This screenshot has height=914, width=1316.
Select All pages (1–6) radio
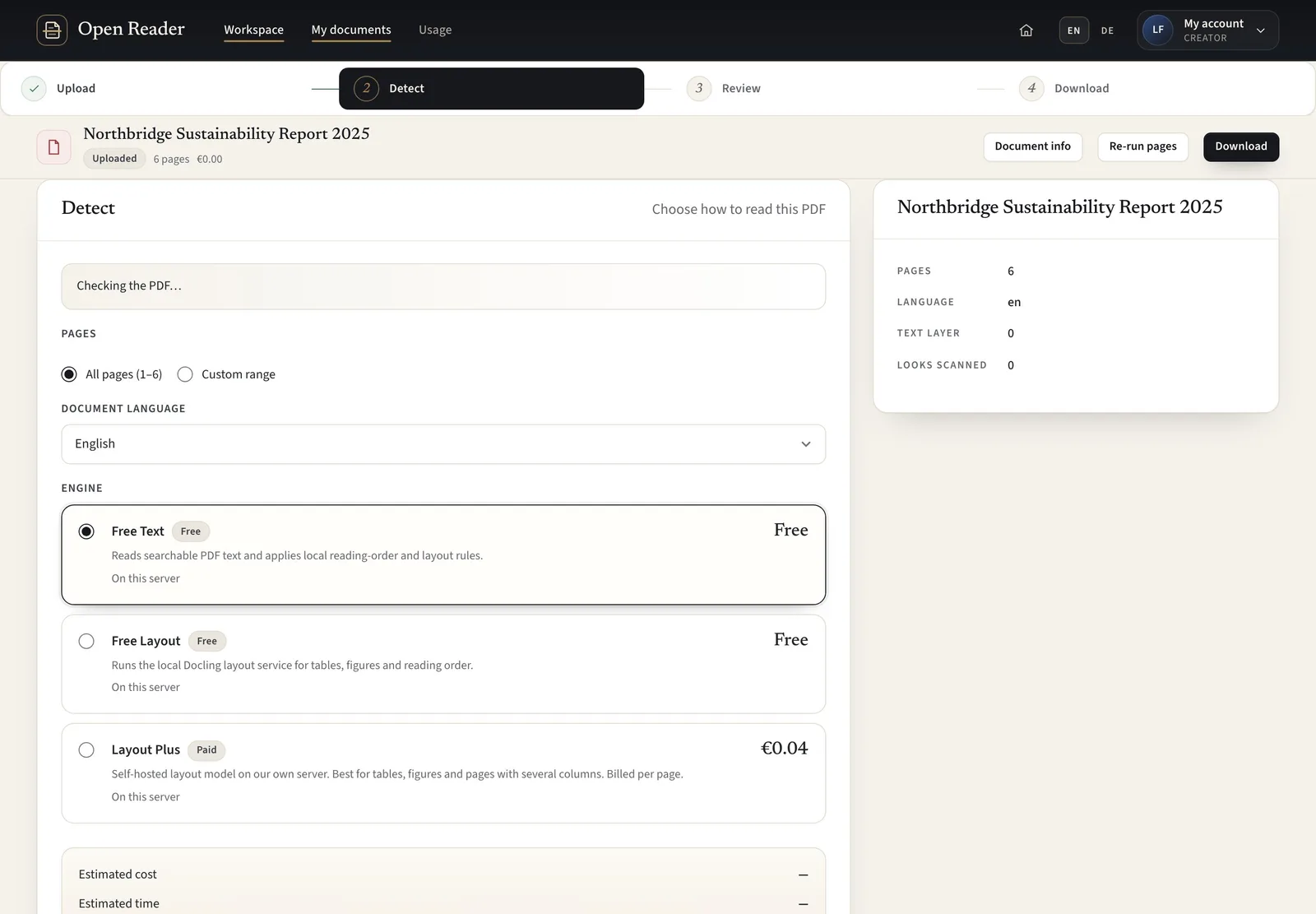[69, 374]
